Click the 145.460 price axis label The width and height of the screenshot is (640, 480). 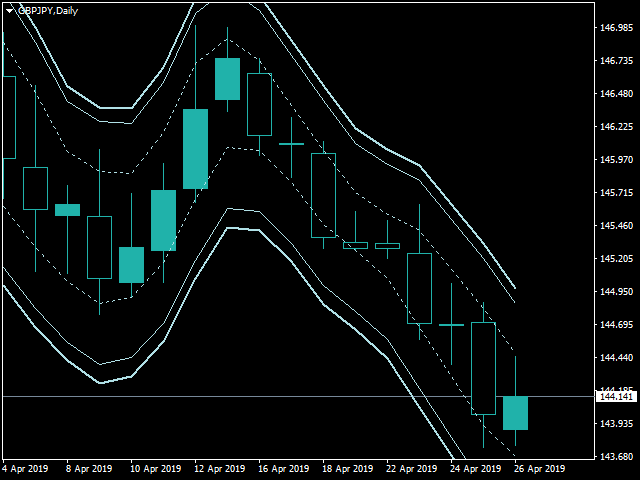tap(616, 225)
